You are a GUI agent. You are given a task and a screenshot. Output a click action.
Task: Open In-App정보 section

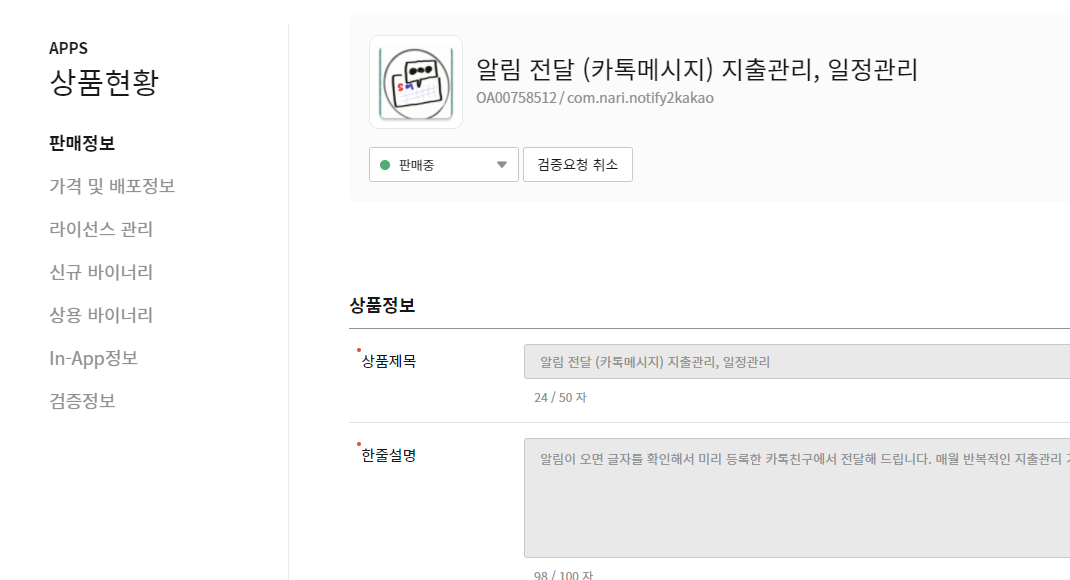pos(93,358)
